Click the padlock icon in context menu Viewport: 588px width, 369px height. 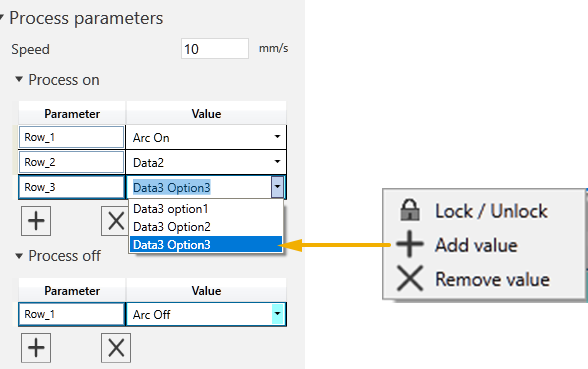tap(410, 210)
